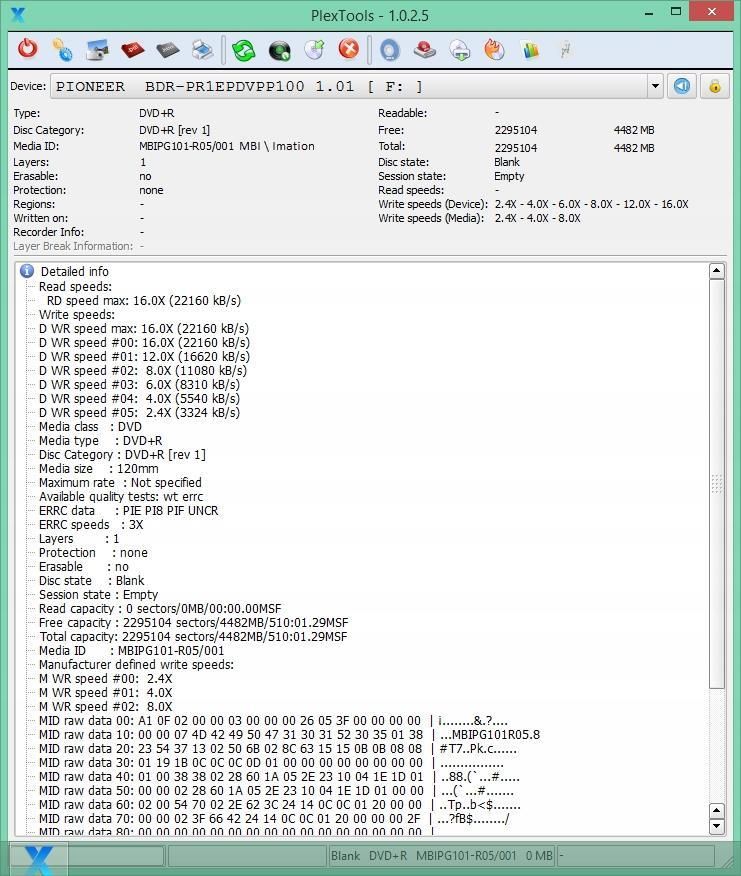Image resolution: width=741 pixels, height=876 pixels.
Task: Select 'Total capacity: 2295104 sectors' row
Action: click(x=193, y=636)
